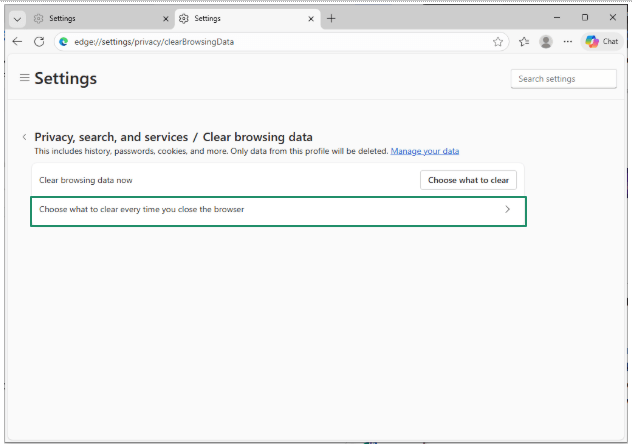Refresh the page with reload icon
Viewport: 632px width, 447px height.
[x=39, y=41]
